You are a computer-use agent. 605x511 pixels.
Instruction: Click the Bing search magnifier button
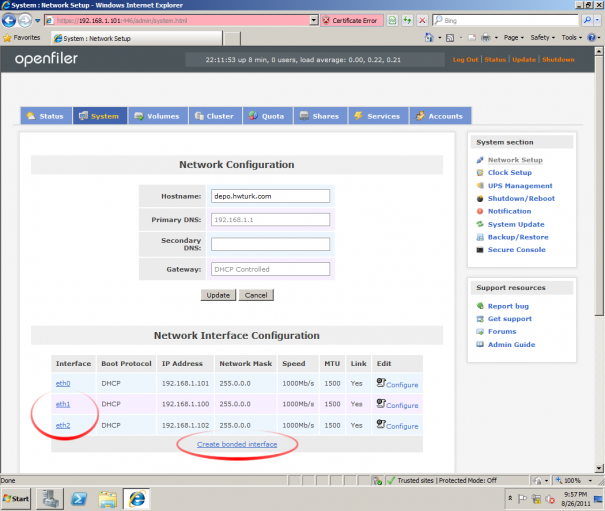coord(587,20)
